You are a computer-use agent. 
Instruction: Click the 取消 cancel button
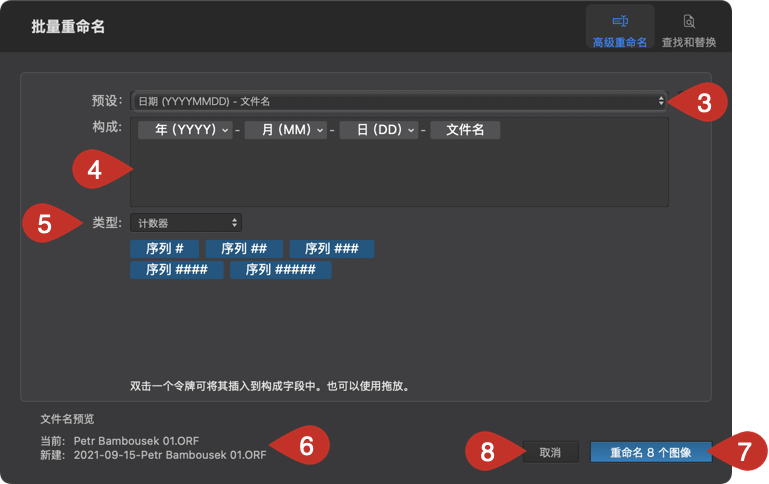click(x=550, y=452)
